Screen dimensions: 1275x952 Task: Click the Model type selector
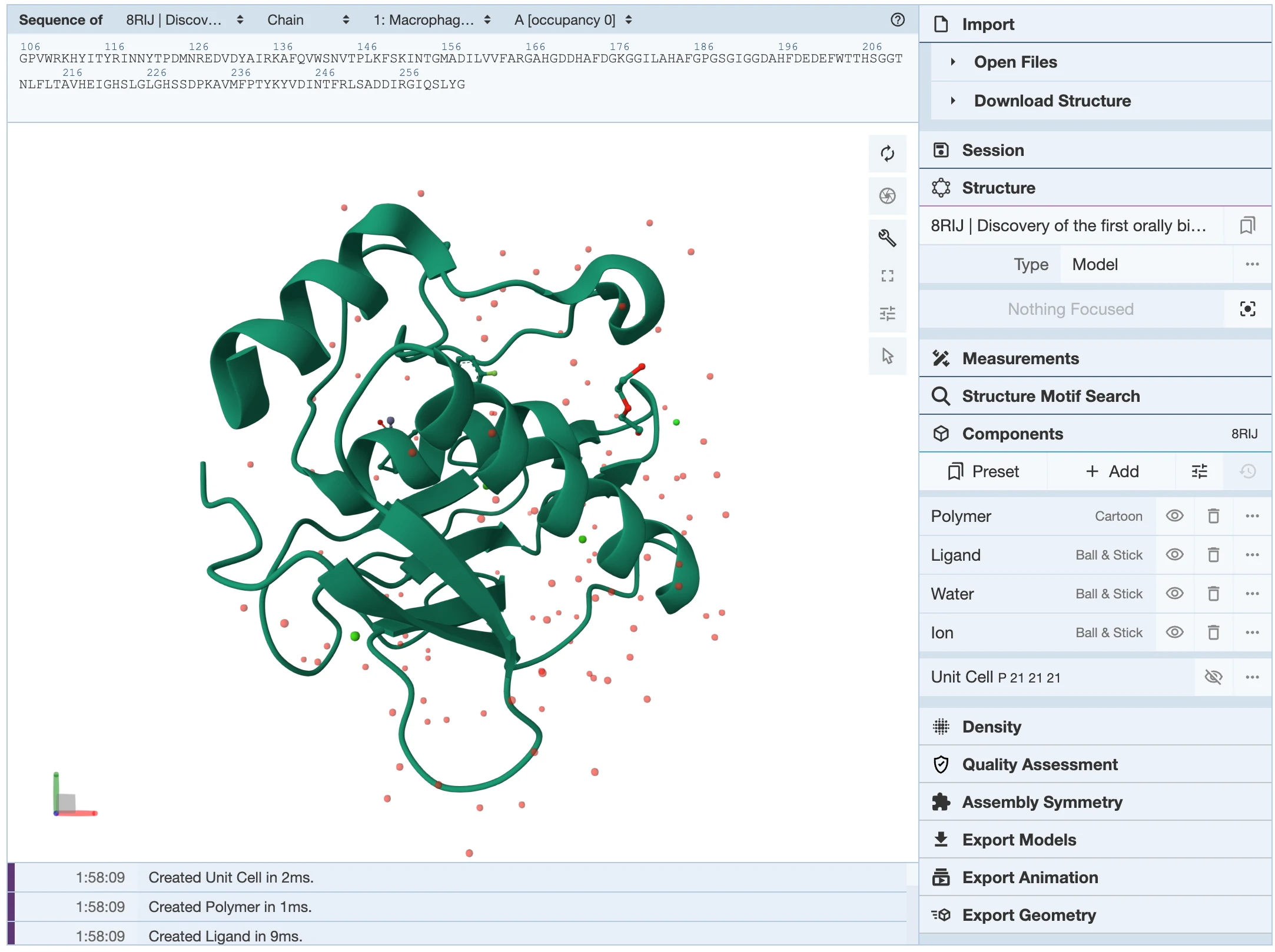(x=1147, y=264)
